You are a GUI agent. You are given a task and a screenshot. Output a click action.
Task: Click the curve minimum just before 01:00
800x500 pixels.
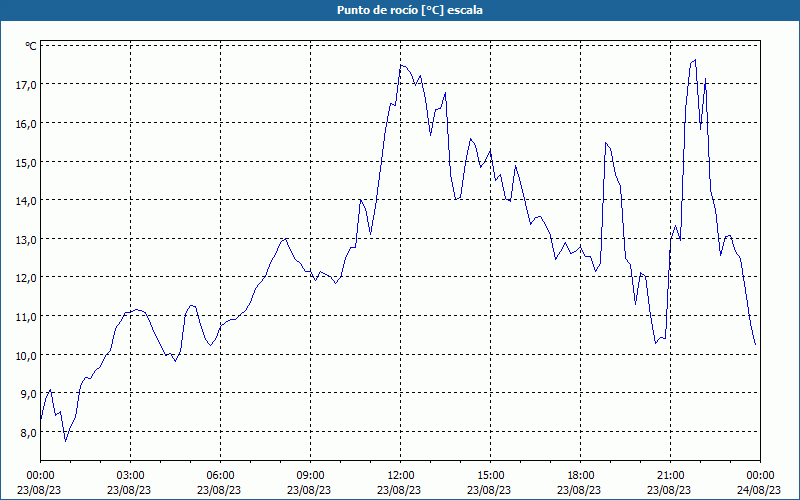pos(65,441)
